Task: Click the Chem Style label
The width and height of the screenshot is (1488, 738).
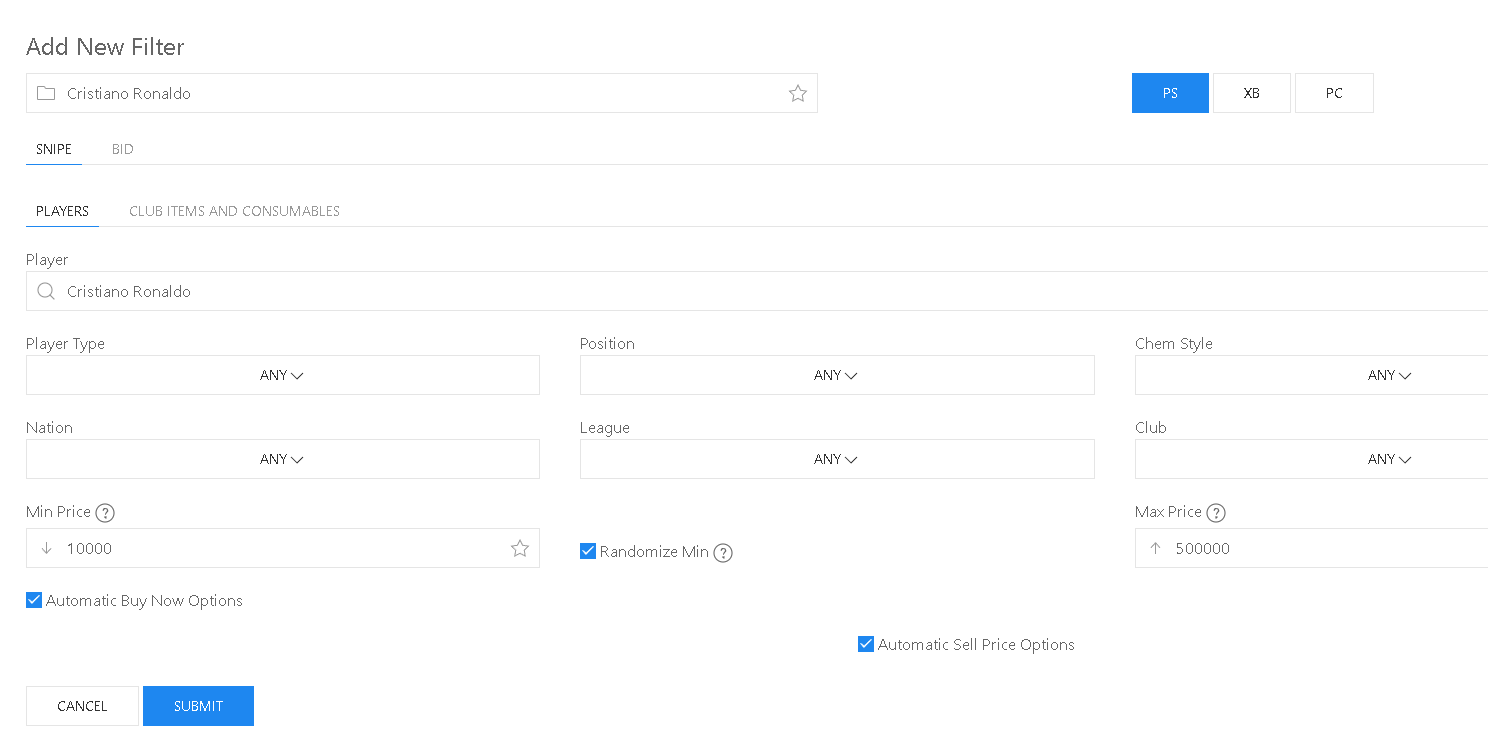Action: coord(1174,344)
